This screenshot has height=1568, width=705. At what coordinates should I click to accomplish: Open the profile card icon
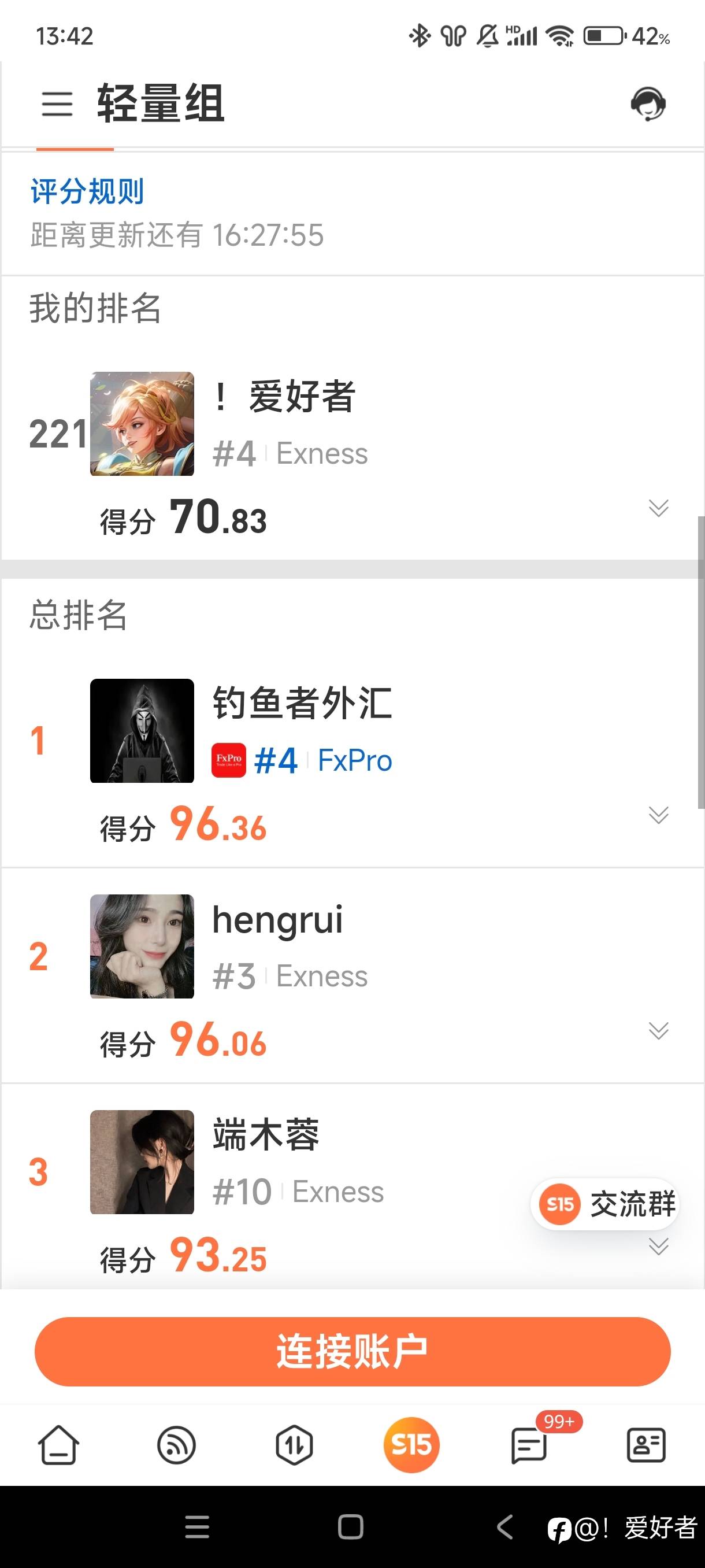(x=646, y=1444)
